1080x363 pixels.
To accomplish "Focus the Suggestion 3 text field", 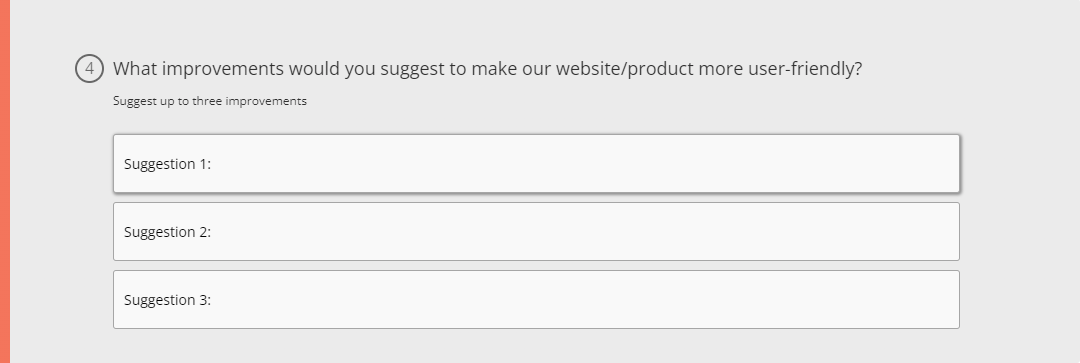I will tap(536, 300).
